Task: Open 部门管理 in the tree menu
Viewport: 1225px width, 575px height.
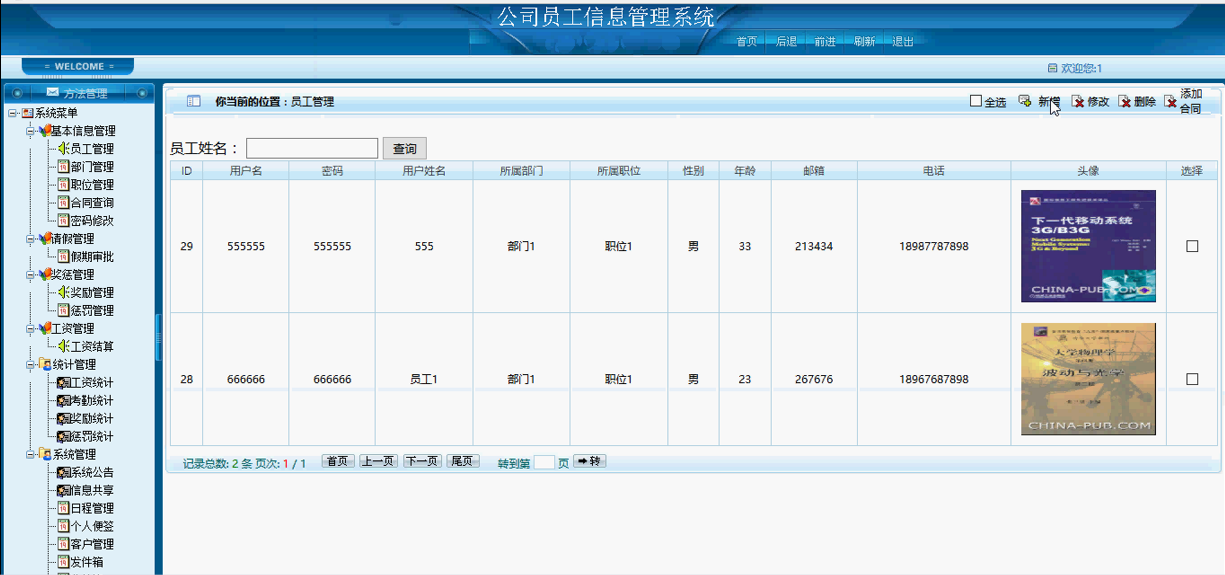Action: point(91,167)
